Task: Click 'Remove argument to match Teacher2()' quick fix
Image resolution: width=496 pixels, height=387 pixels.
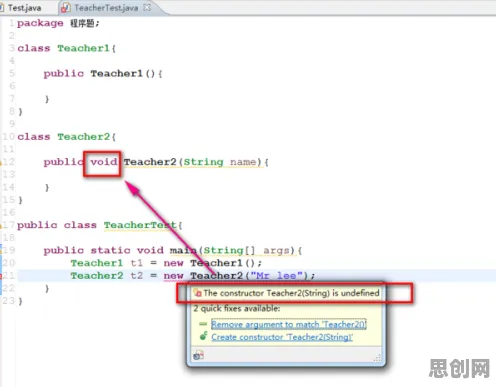Action: click(289, 324)
